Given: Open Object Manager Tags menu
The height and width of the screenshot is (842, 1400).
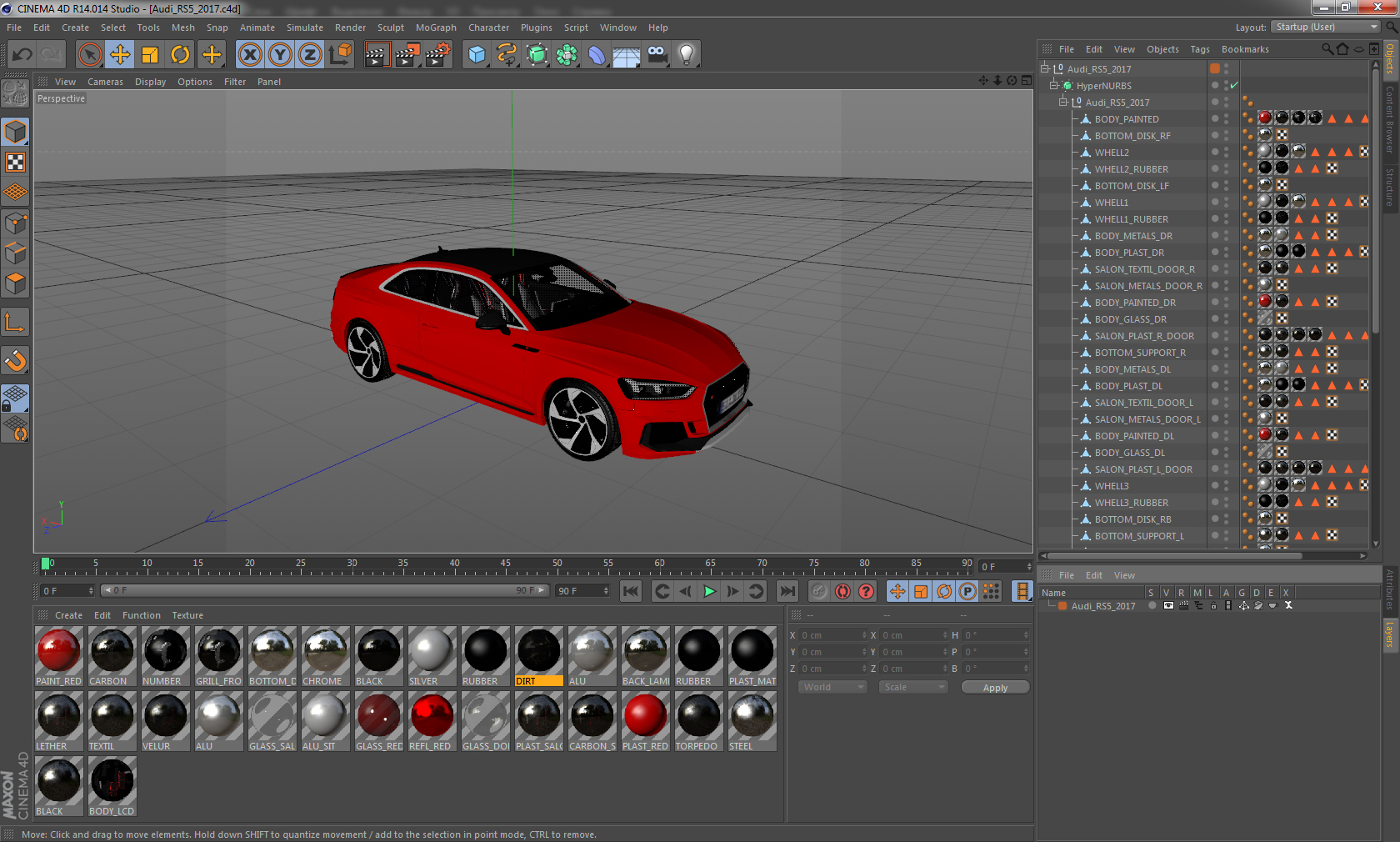Looking at the screenshot, I should click(x=1199, y=49).
